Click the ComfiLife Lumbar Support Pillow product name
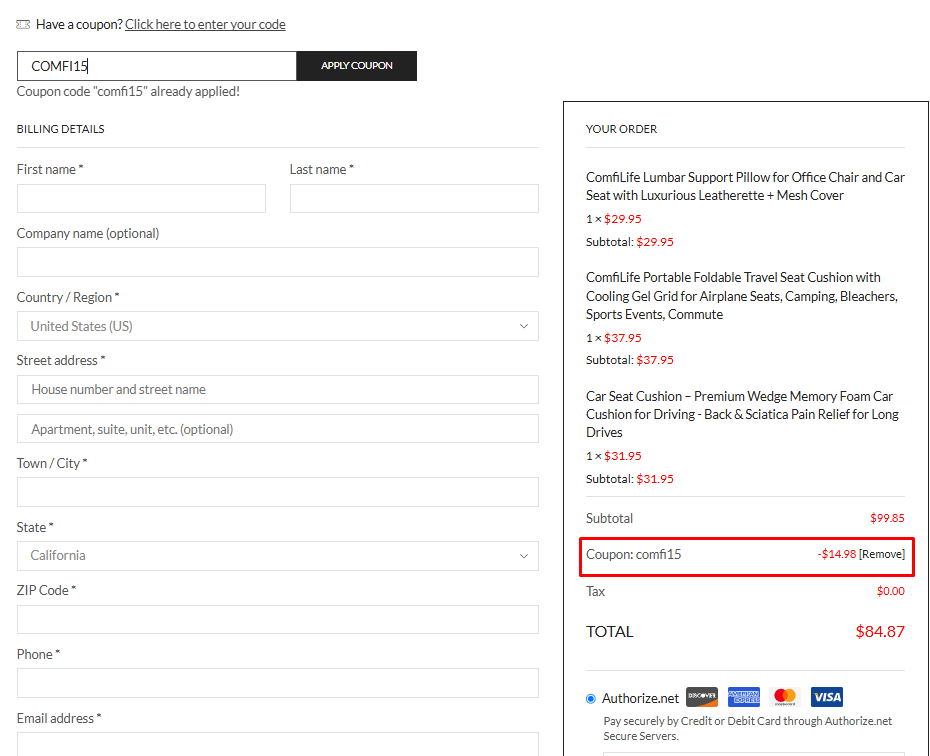930x756 pixels. pyautogui.click(x=745, y=186)
